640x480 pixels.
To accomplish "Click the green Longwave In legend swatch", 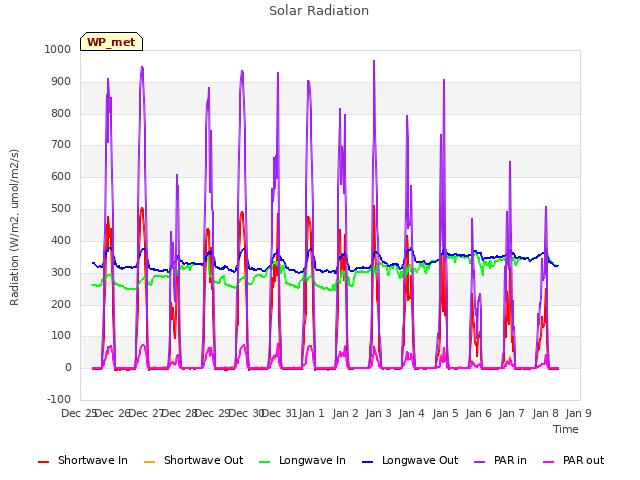I will [x=264, y=461].
